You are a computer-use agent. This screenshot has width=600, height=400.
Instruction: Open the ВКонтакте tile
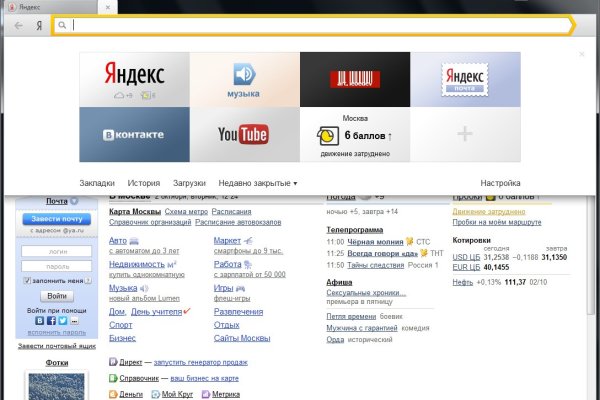tap(134, 135)
